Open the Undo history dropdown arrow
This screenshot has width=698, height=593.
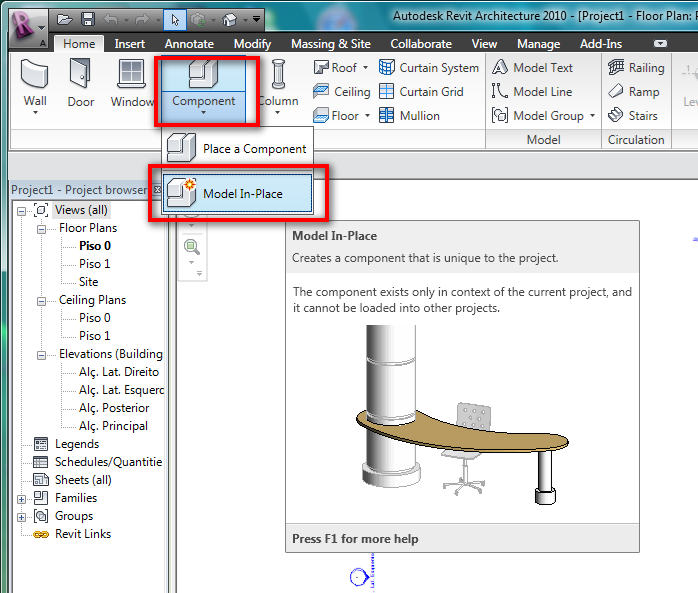coord(126,20)
